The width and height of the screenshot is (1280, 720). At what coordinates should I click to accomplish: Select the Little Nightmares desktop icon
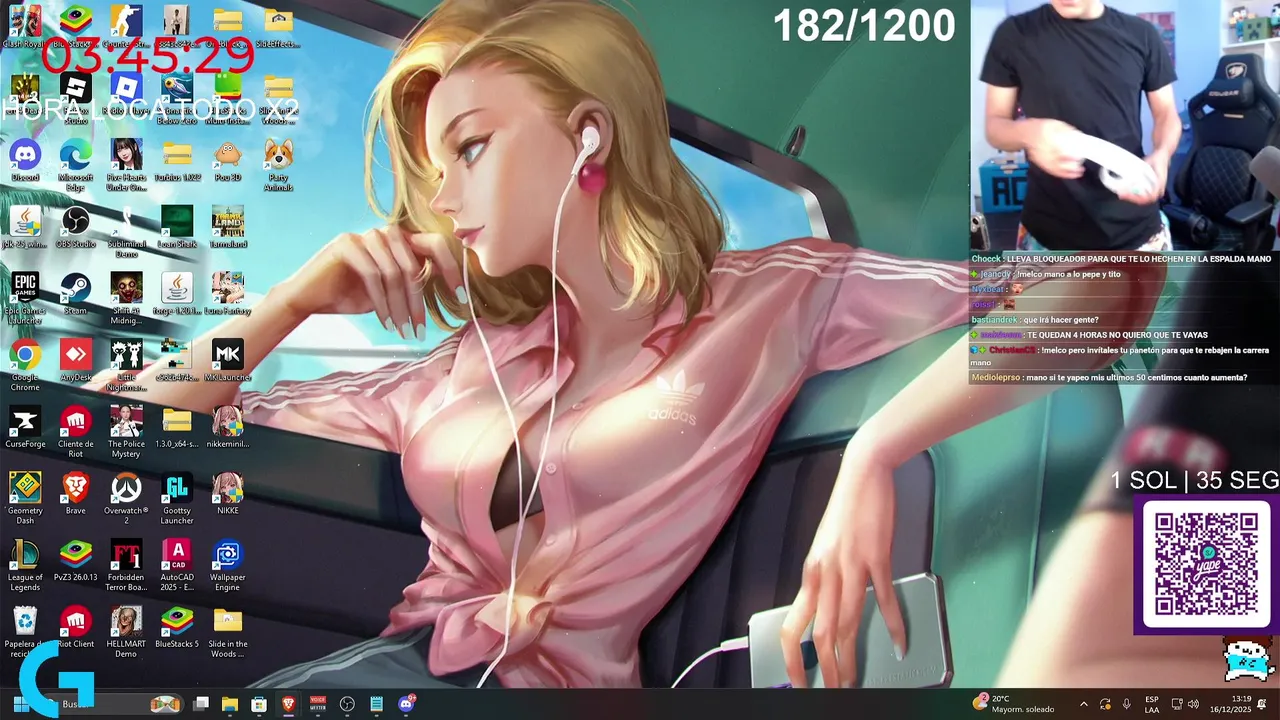point(126,365)
